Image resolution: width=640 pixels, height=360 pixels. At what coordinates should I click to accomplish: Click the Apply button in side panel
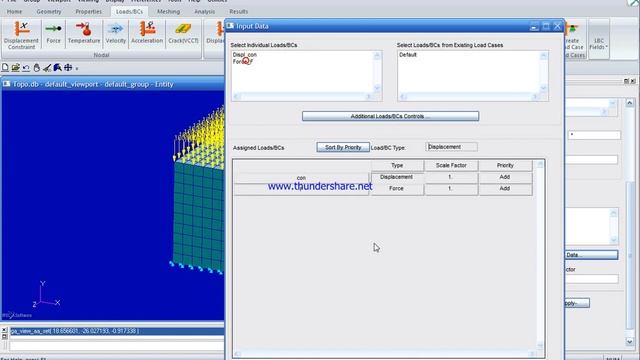pos(577,303)
